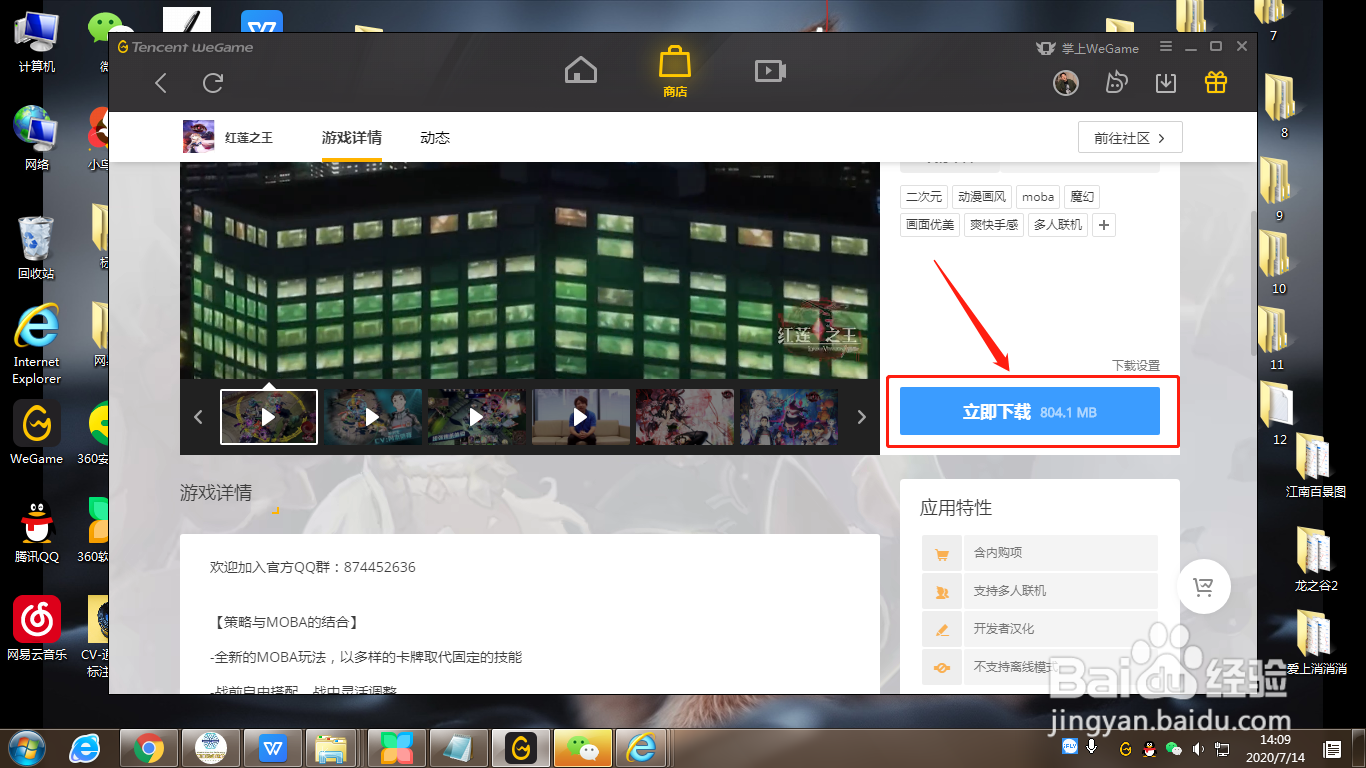Open 下载设置 download settings
Image resolution: width=1366 pixels, height=768 pixels.
tap(1136, 366)
